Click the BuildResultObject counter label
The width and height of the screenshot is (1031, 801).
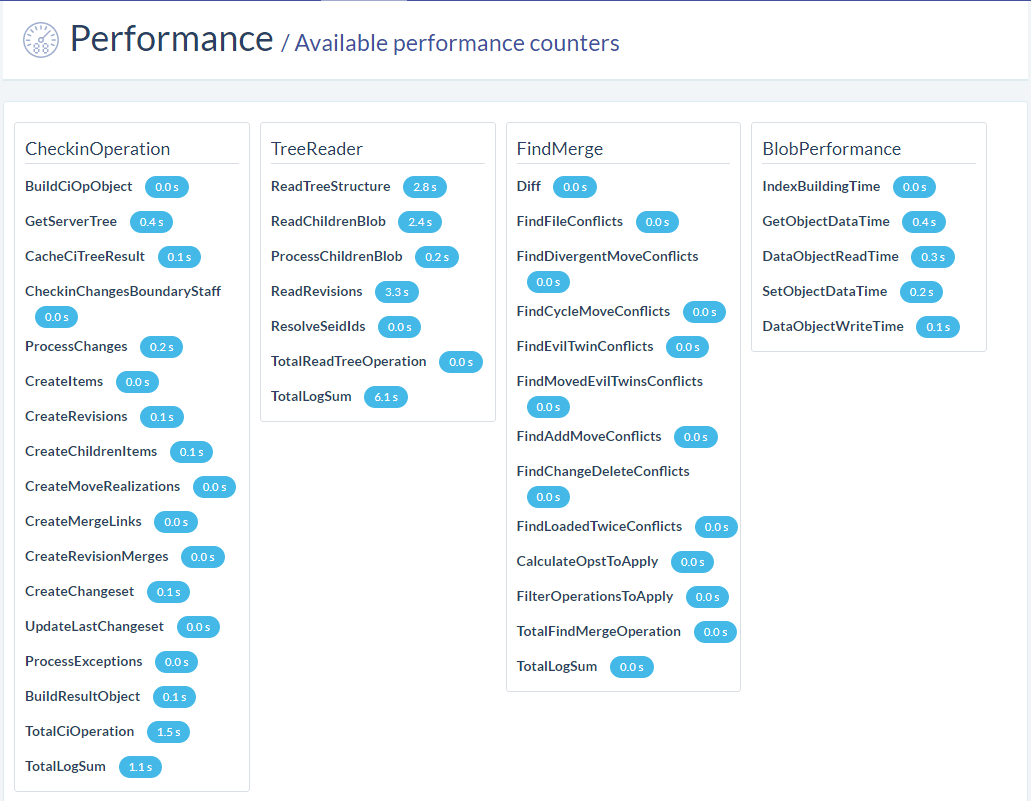click(82, 696)
